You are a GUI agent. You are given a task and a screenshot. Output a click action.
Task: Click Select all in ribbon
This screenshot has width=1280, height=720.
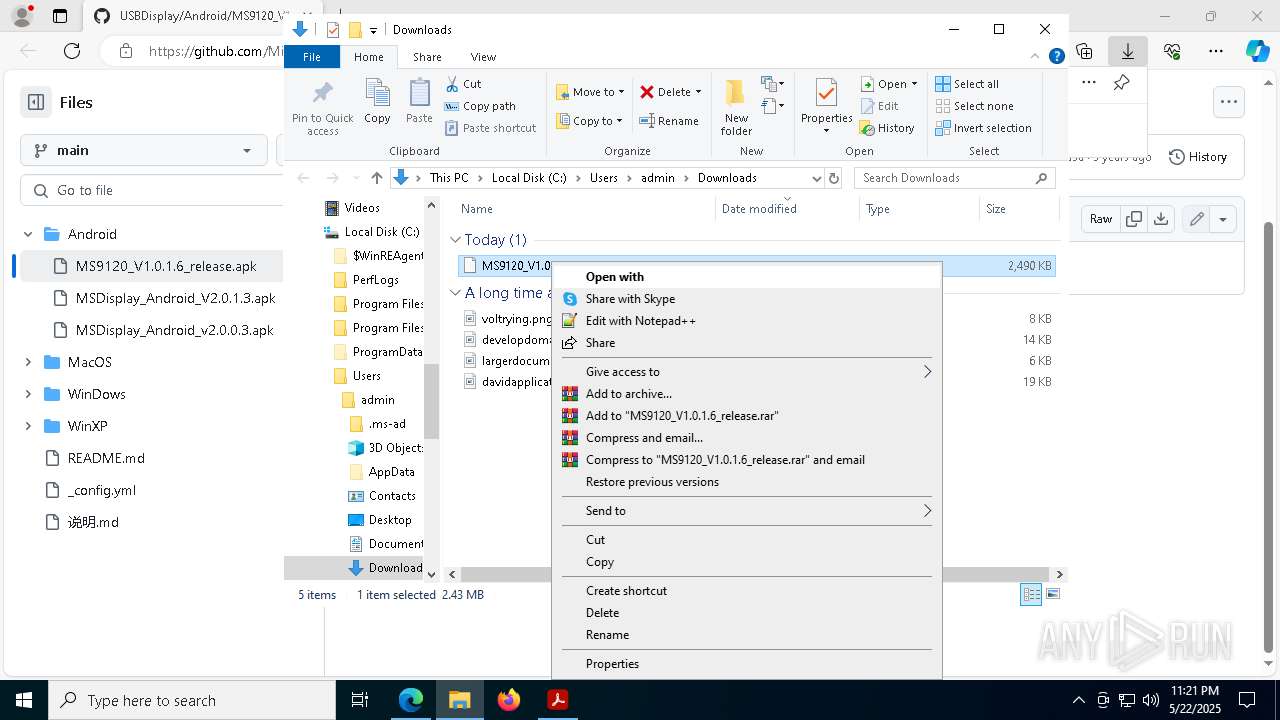click(967, 84)
